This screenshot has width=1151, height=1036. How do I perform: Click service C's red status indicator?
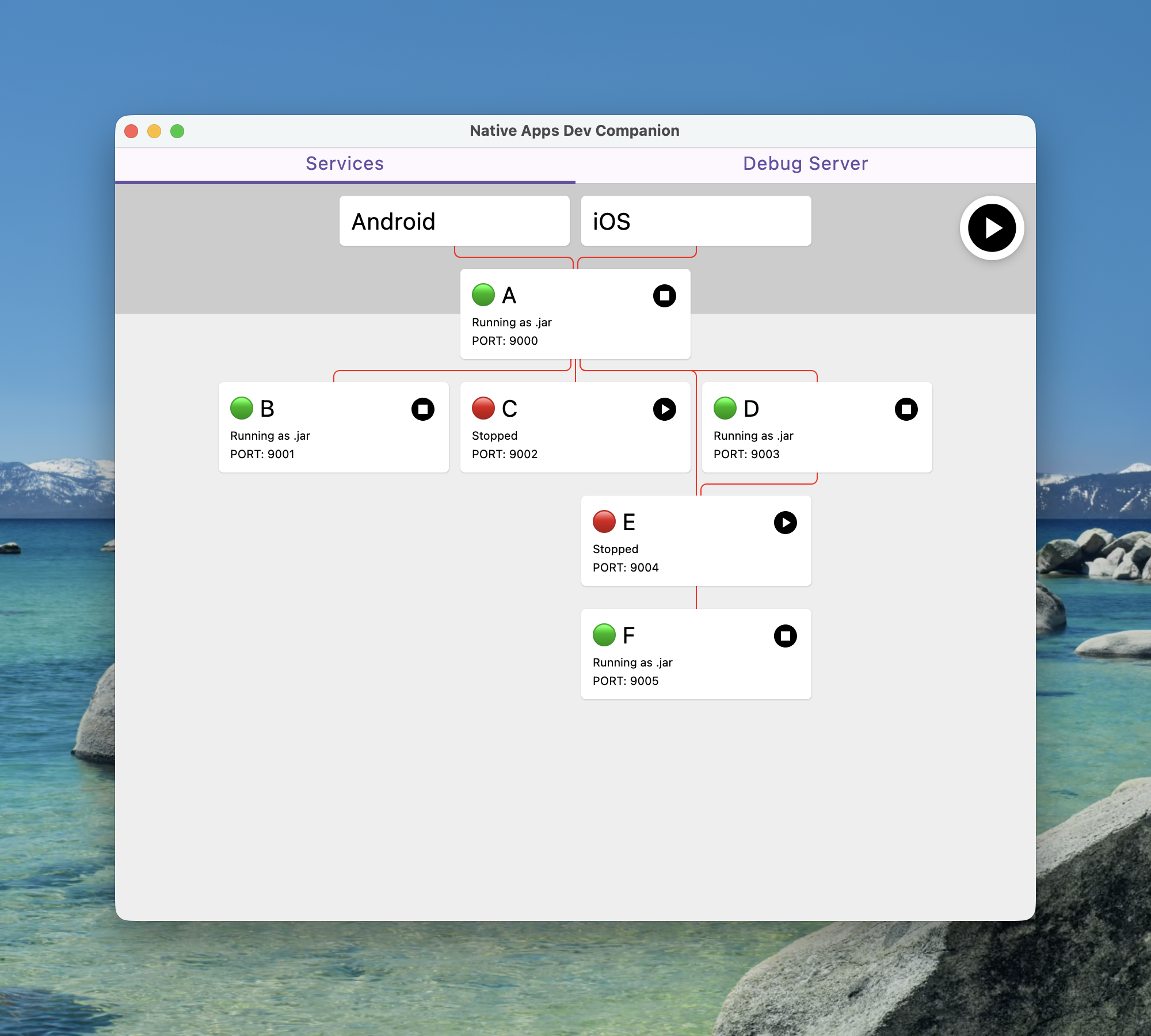(483, 408)
